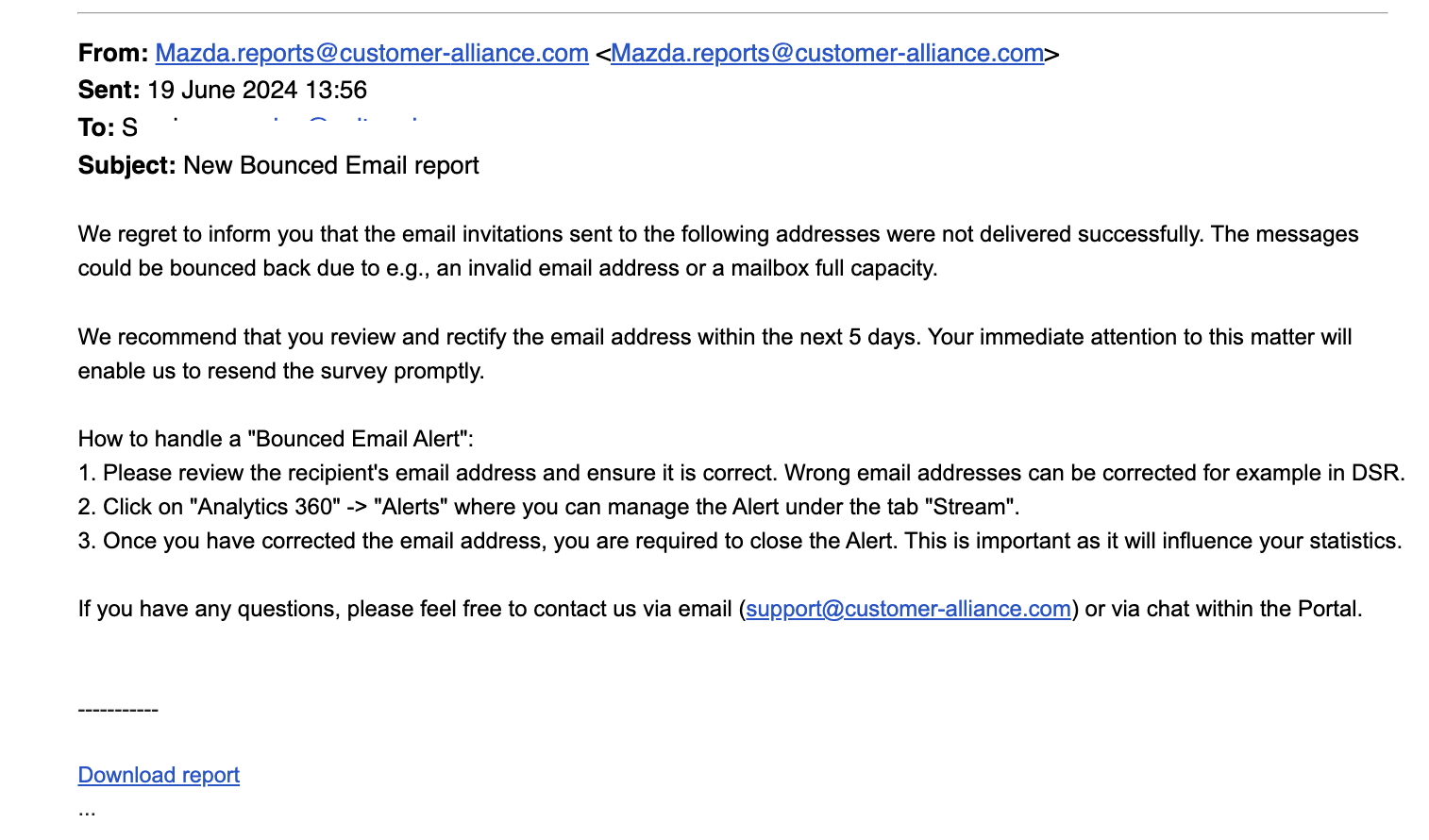Image resolution: width=1429 pixels, height=840 pixels.
Task: Click the Download report link
Action: 159,775
